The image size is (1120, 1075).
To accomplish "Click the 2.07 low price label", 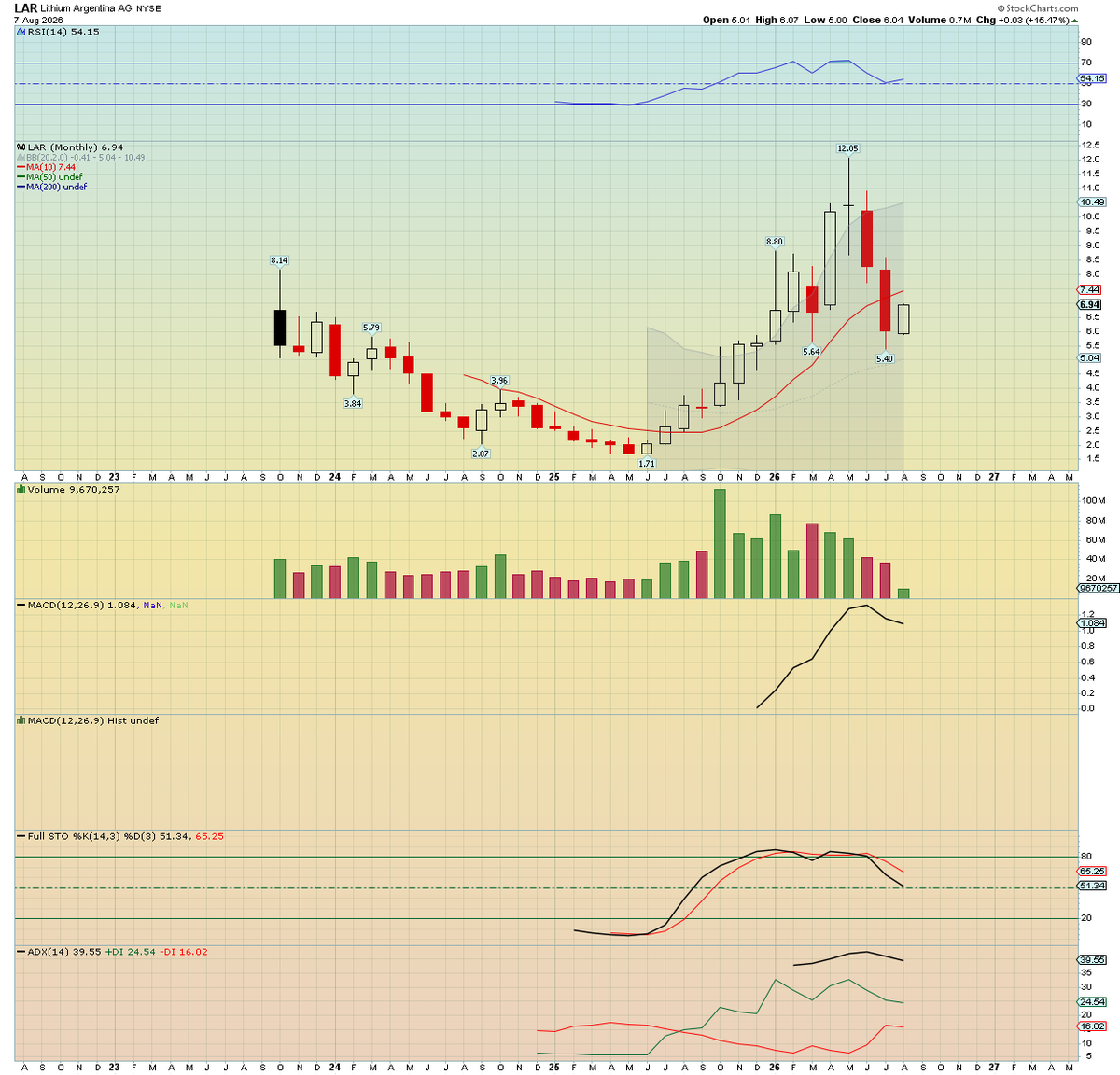I will (481, 454).
